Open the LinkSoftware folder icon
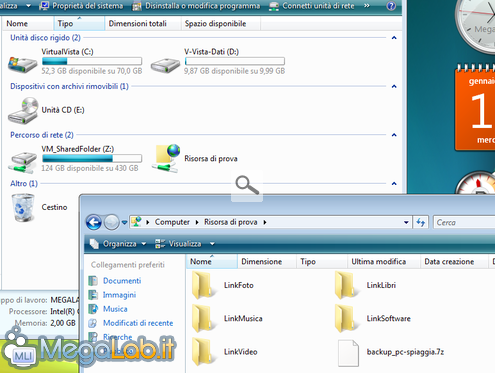 [346, 318]
